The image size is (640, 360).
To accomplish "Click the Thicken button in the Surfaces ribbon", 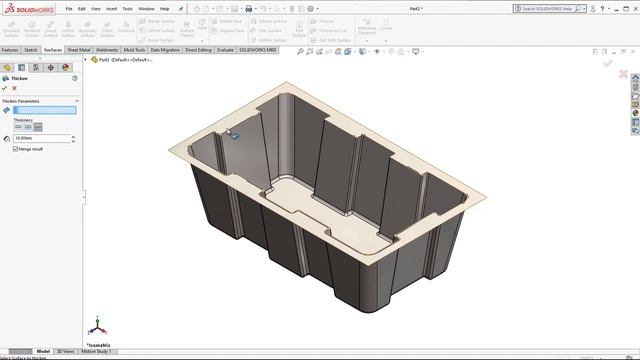I will 322,21.
